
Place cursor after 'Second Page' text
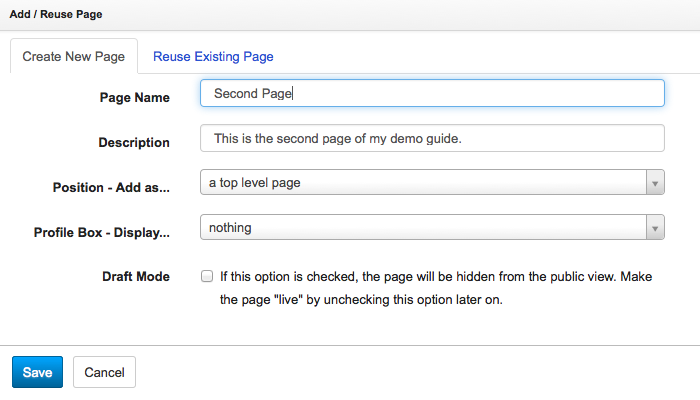click(293, 94)
